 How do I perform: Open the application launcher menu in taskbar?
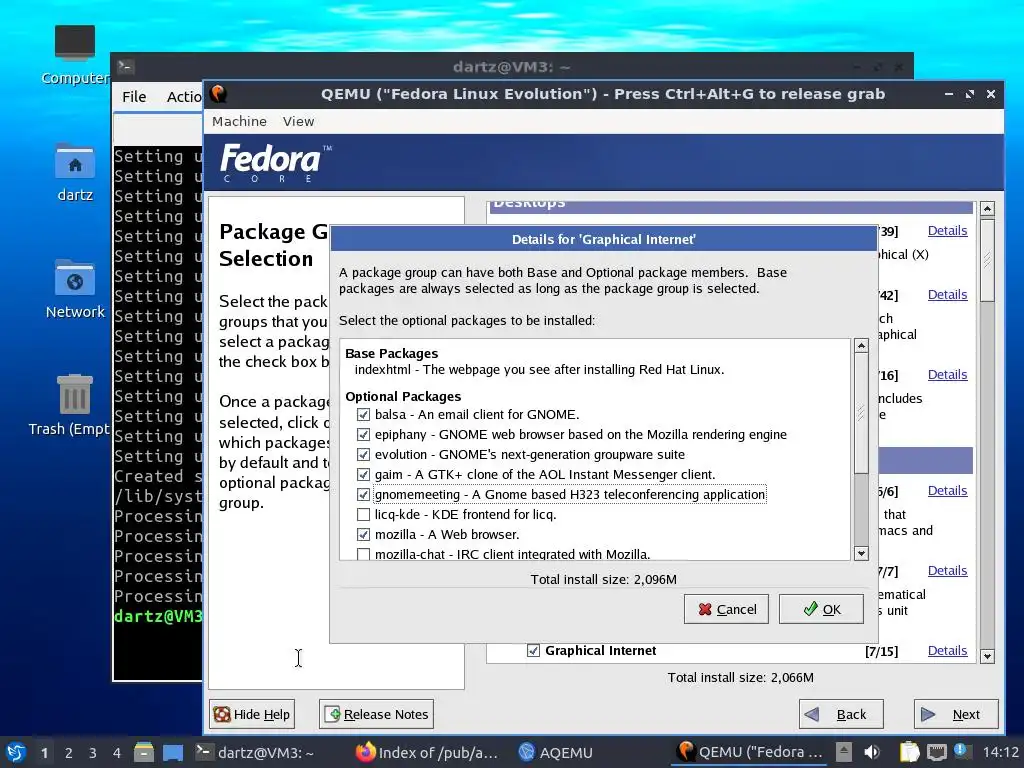tap(16, 752)
